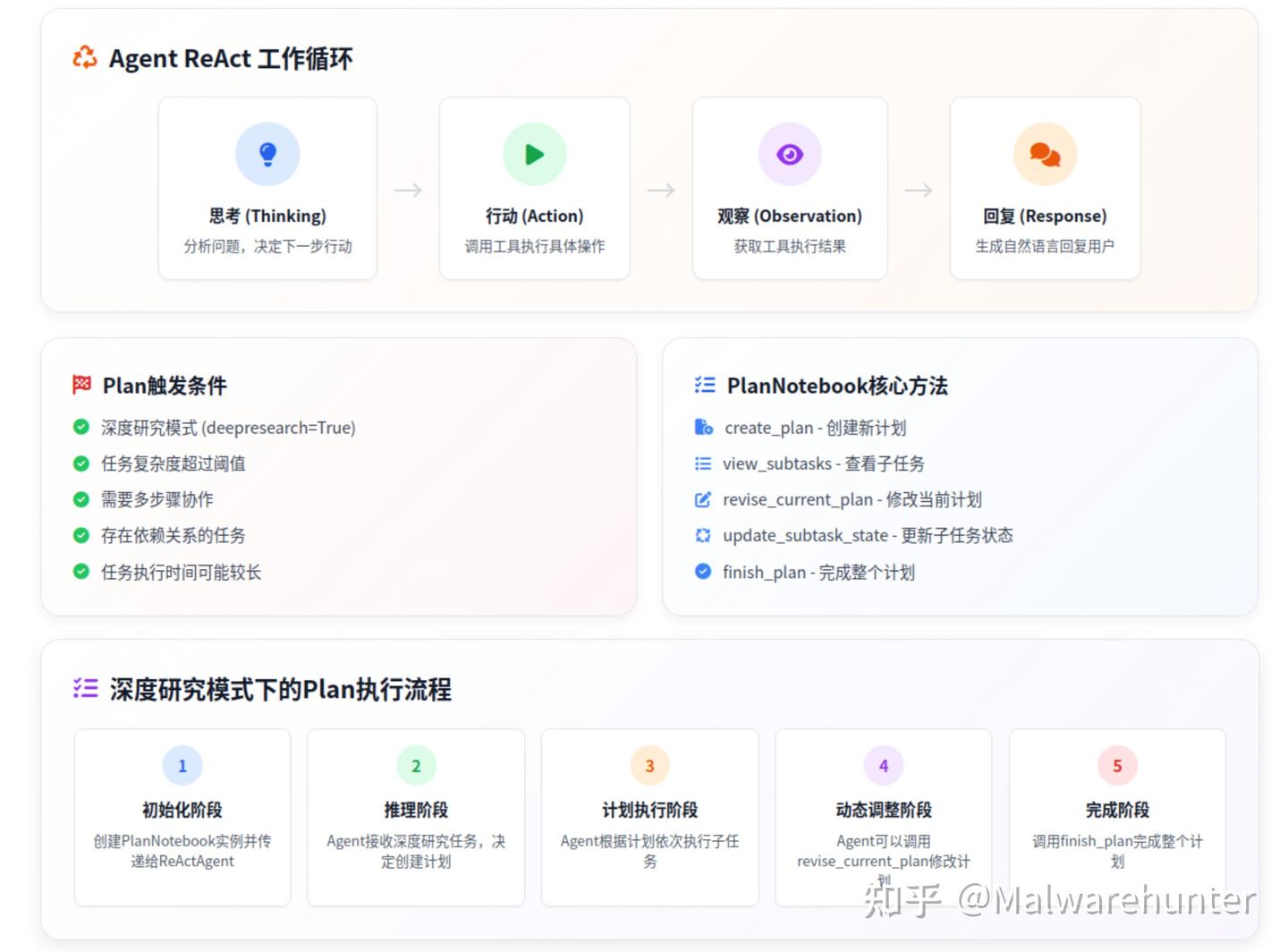Select the 回复 (Response) card title
Screen dimensions: 1288x952
[x=1045, y=216]
